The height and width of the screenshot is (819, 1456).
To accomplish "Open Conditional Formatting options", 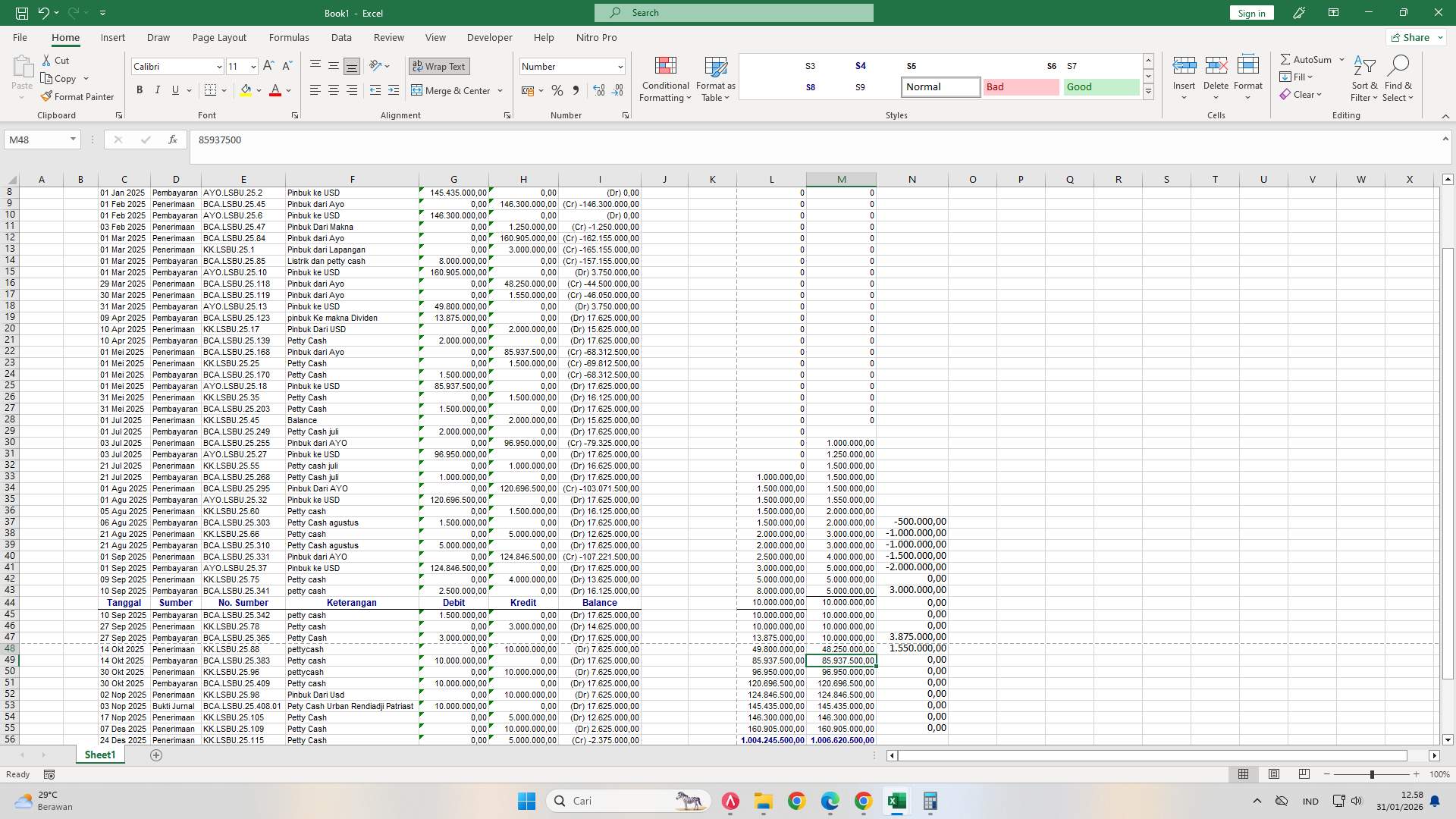I will pyautogui.click(x=665, y=79).
